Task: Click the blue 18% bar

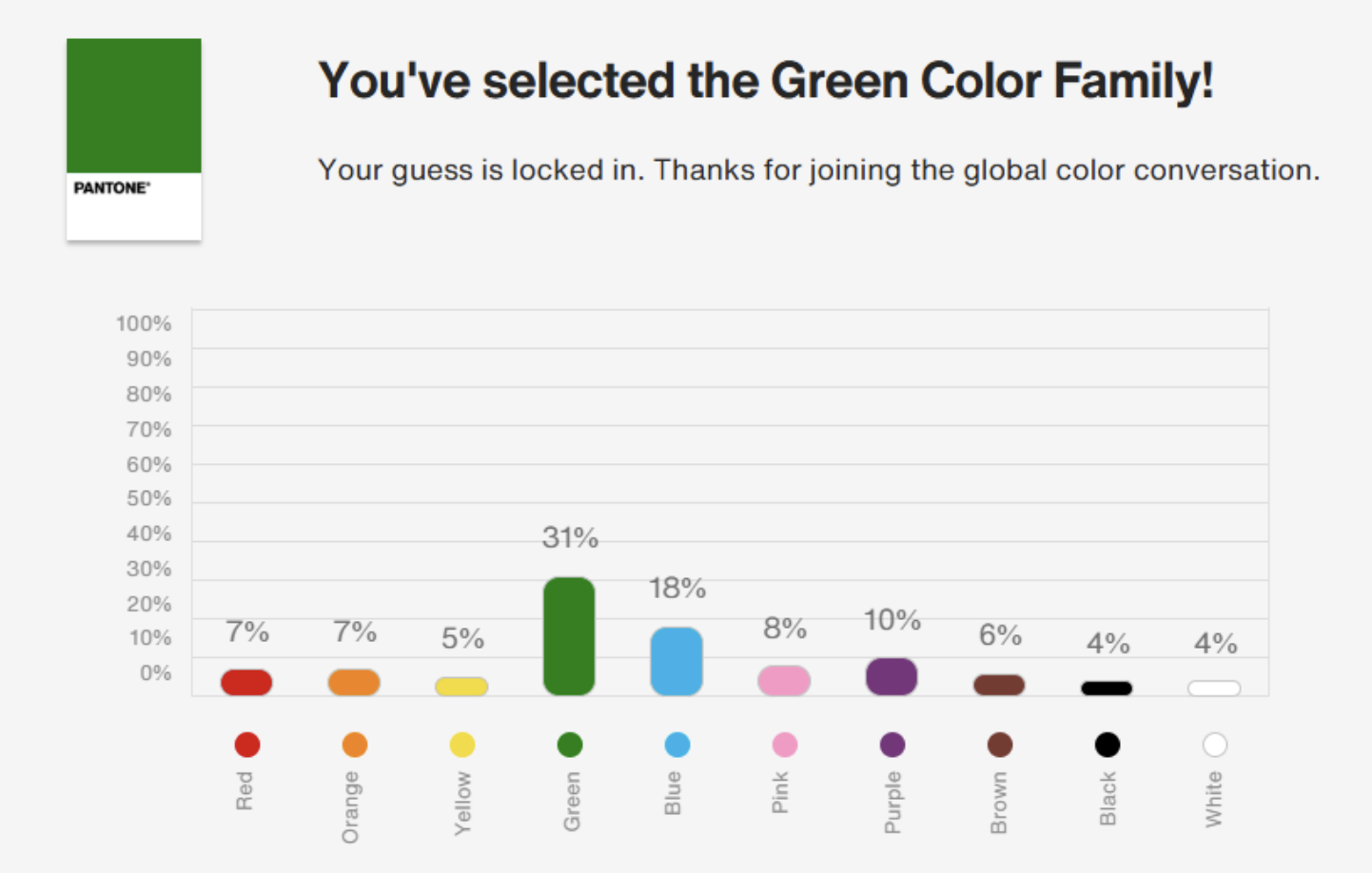Action: point(676,661)
